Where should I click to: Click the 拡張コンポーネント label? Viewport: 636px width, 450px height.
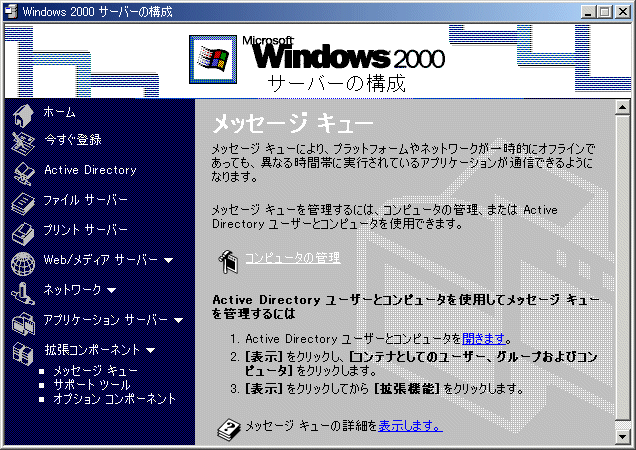click(x=92, y=350)
